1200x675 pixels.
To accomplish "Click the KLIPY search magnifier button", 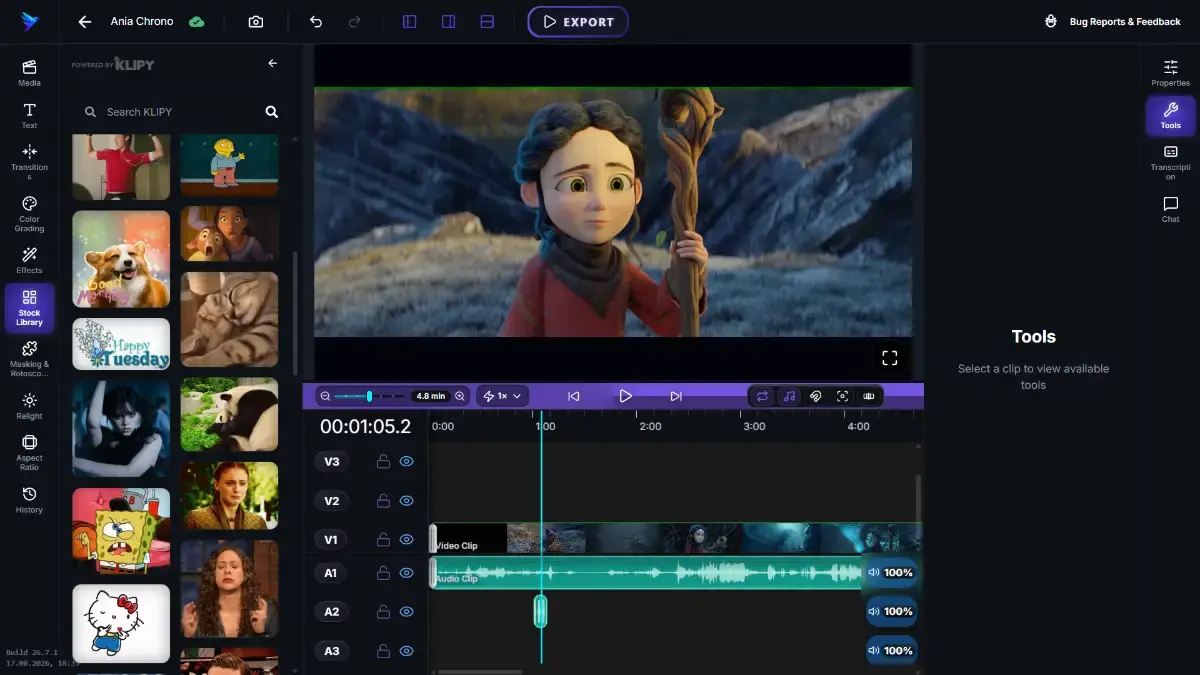I will pos(271,112).
